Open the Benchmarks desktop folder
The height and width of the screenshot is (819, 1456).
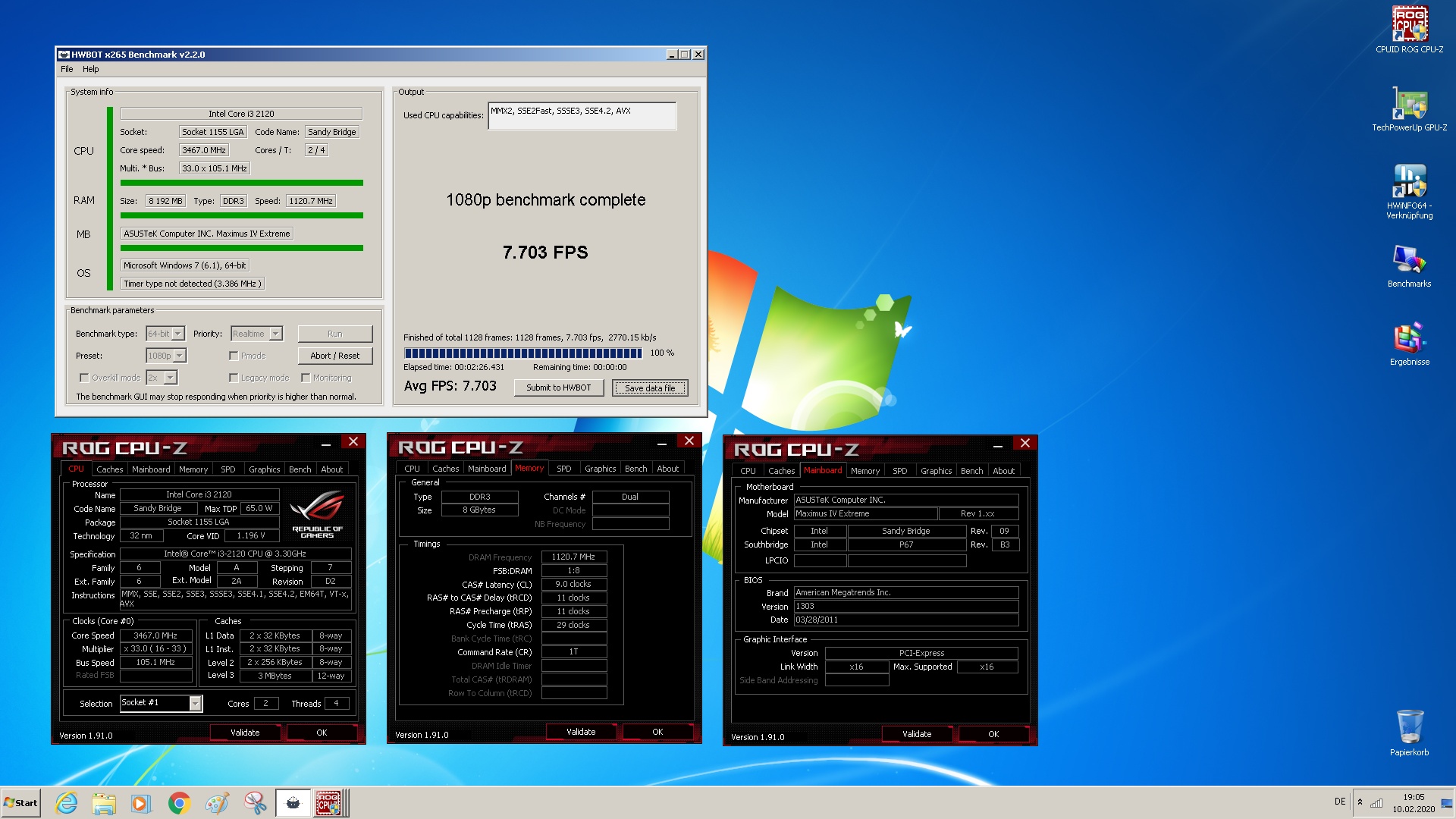tap(1409, 265)
